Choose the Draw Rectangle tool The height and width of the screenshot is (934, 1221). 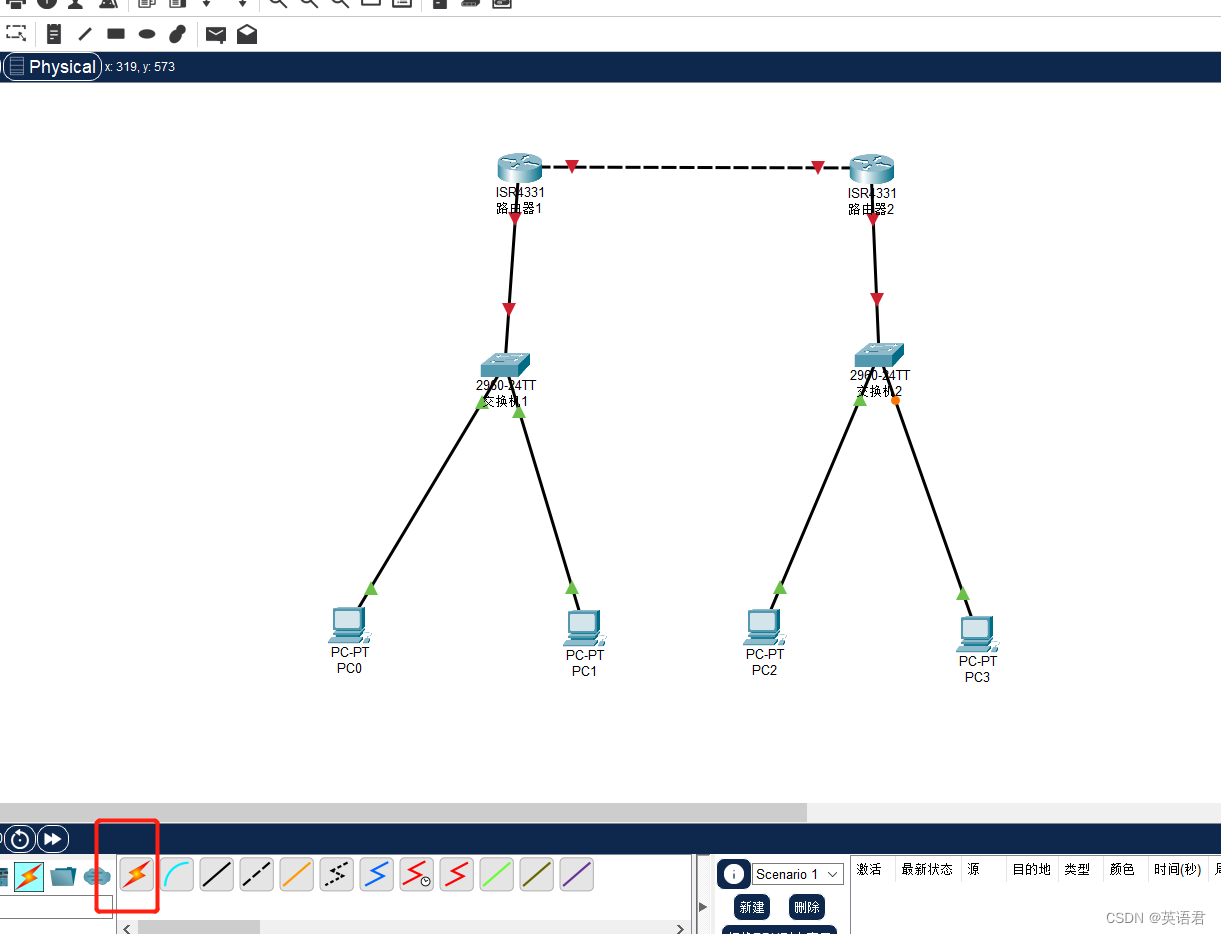point(116,34)
